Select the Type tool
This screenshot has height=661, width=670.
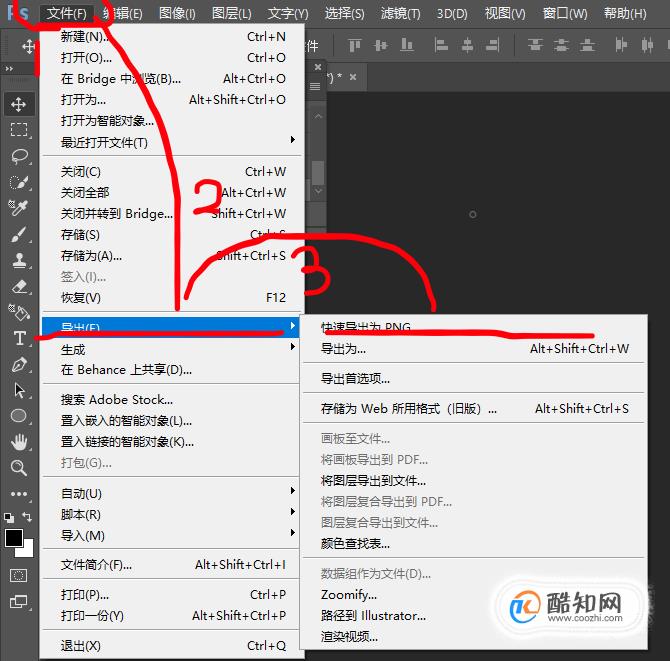tap(19, 338)
